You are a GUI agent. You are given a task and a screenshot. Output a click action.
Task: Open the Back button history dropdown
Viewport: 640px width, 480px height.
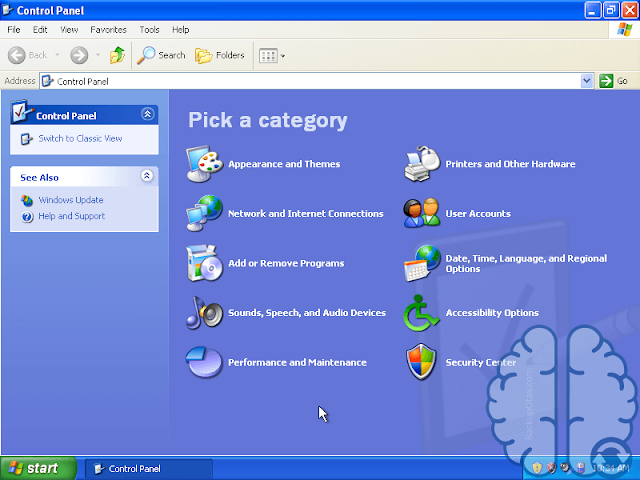click(57, 55)
